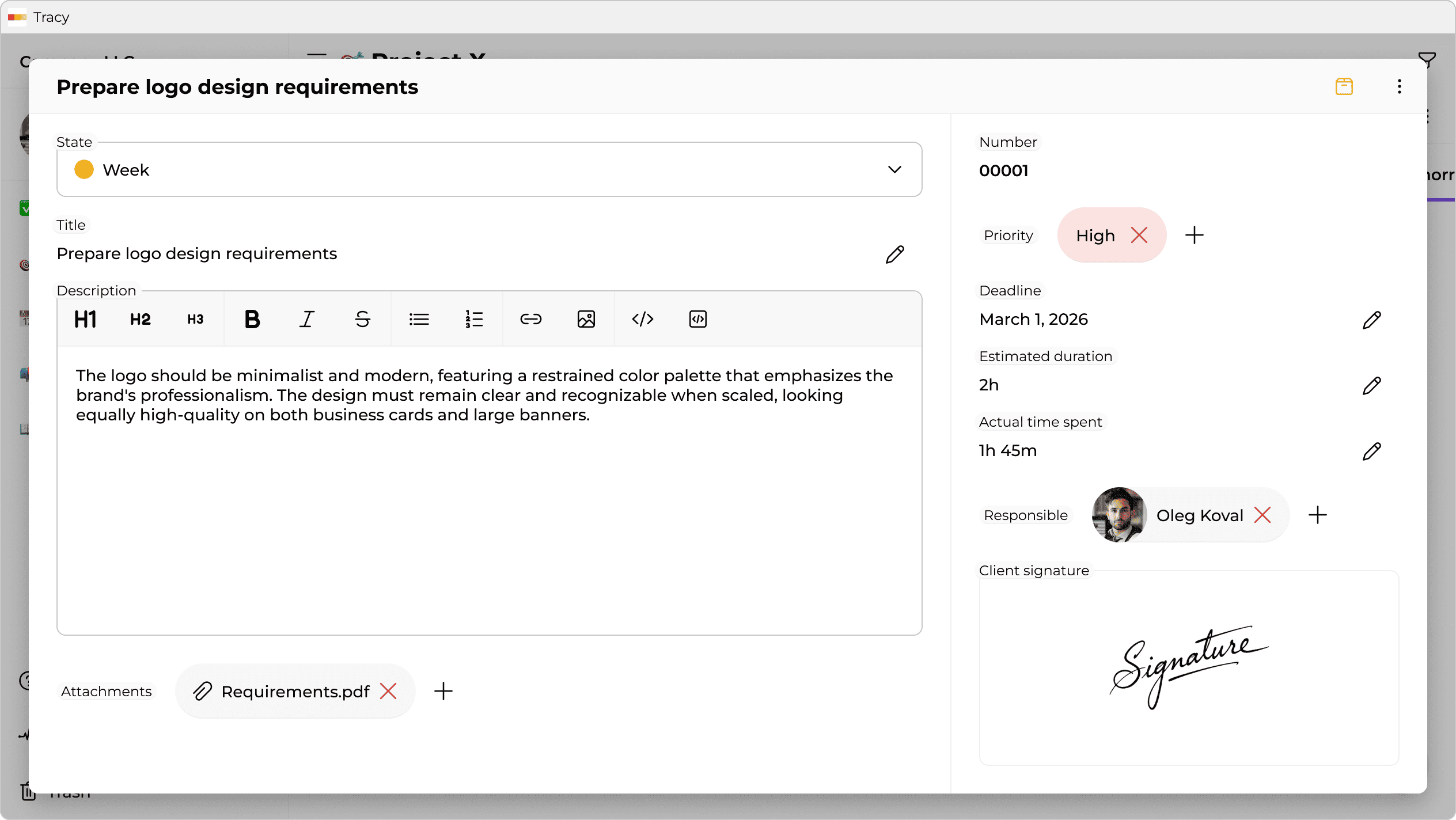Insert inline code using the code icon
The width and height of the screenshot is (1456, 820).
642,319
